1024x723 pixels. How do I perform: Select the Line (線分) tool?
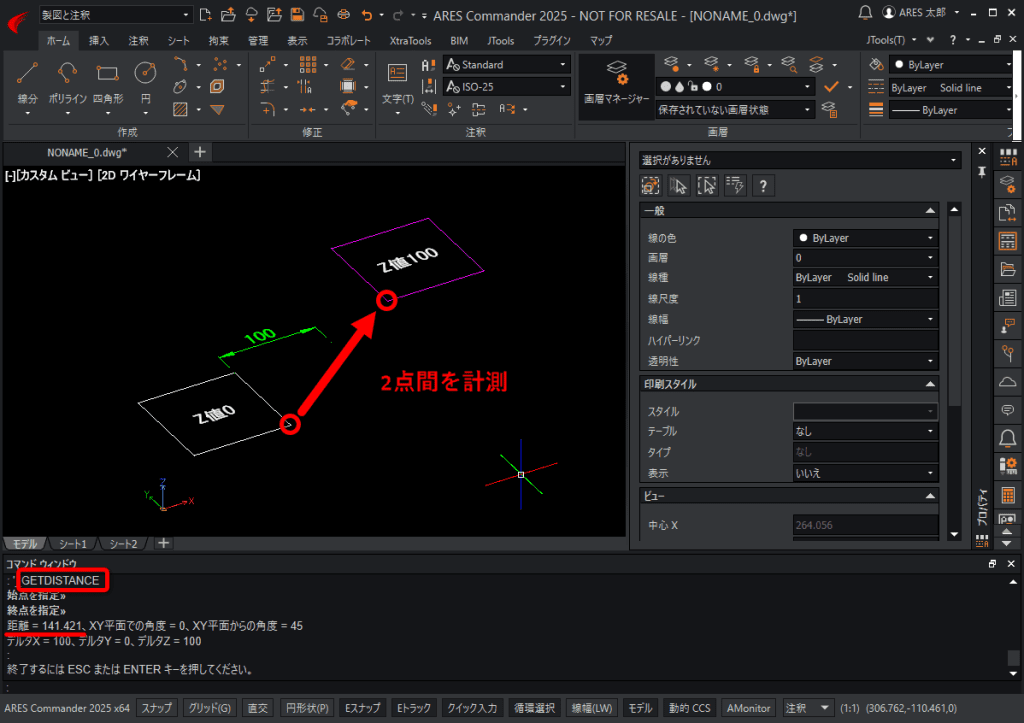coord(27,81)
